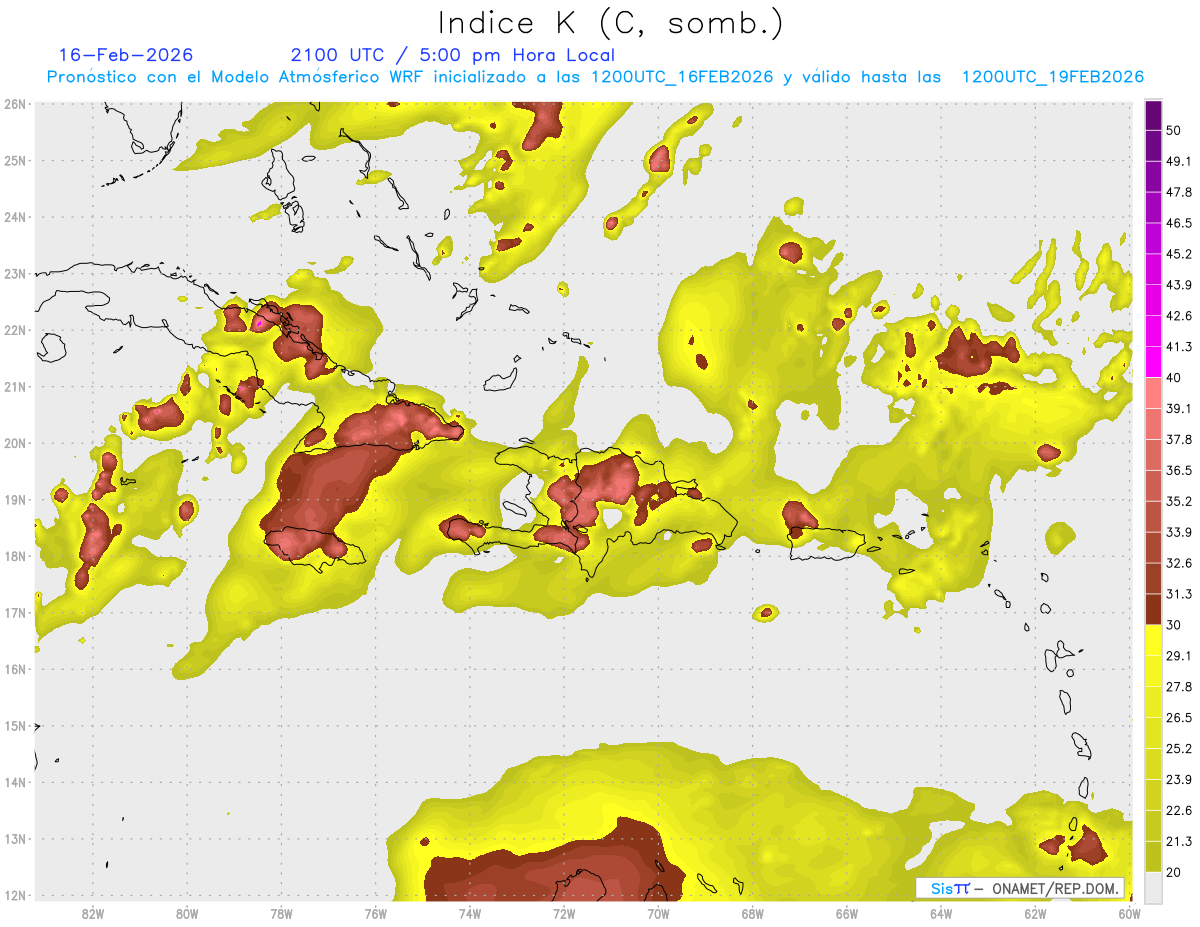The height and width of the screenshot is (927, 1200).
Task: Click the '72W' longitude label
Action: [564, 913]
